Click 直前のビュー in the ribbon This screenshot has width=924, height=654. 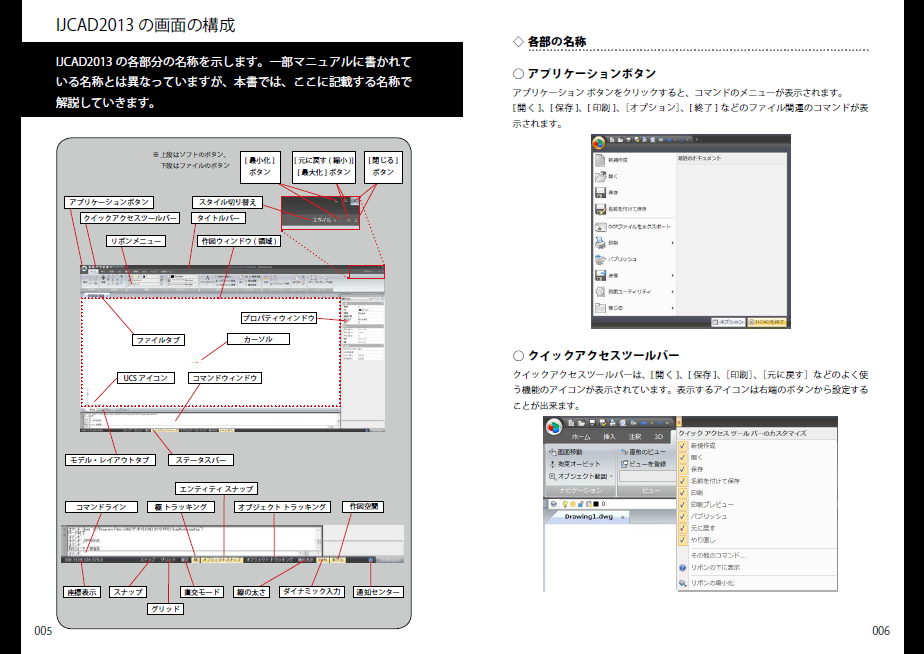[643, 452]
